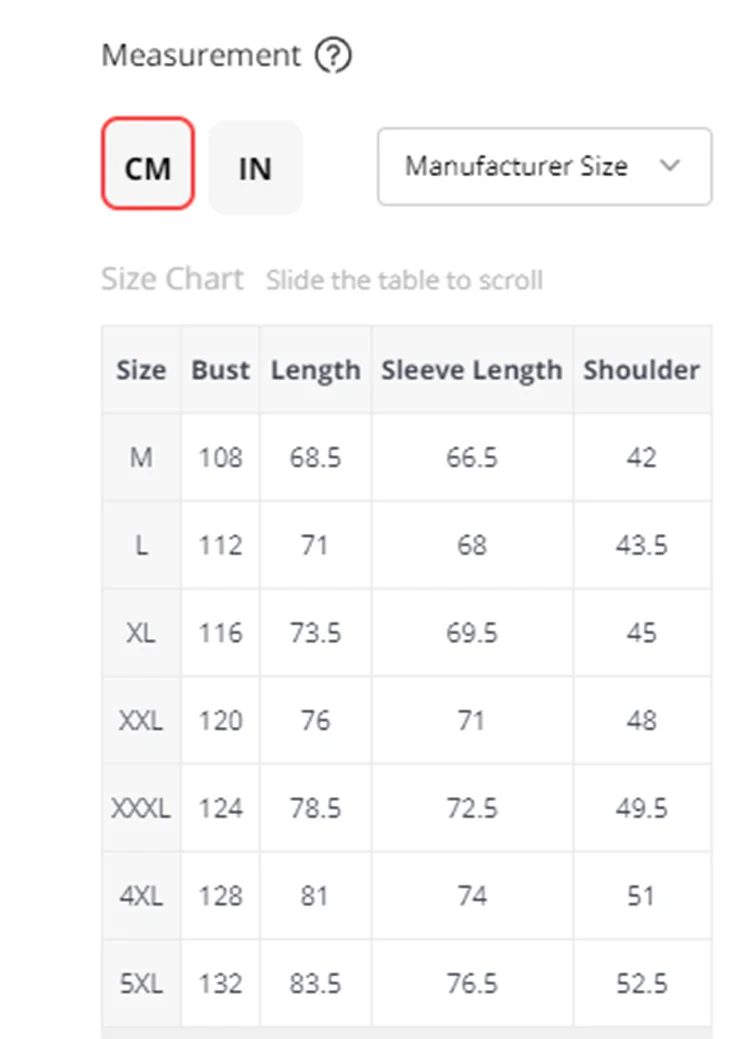
Task: Click the Shoulder column header
Action: [641, 370]
